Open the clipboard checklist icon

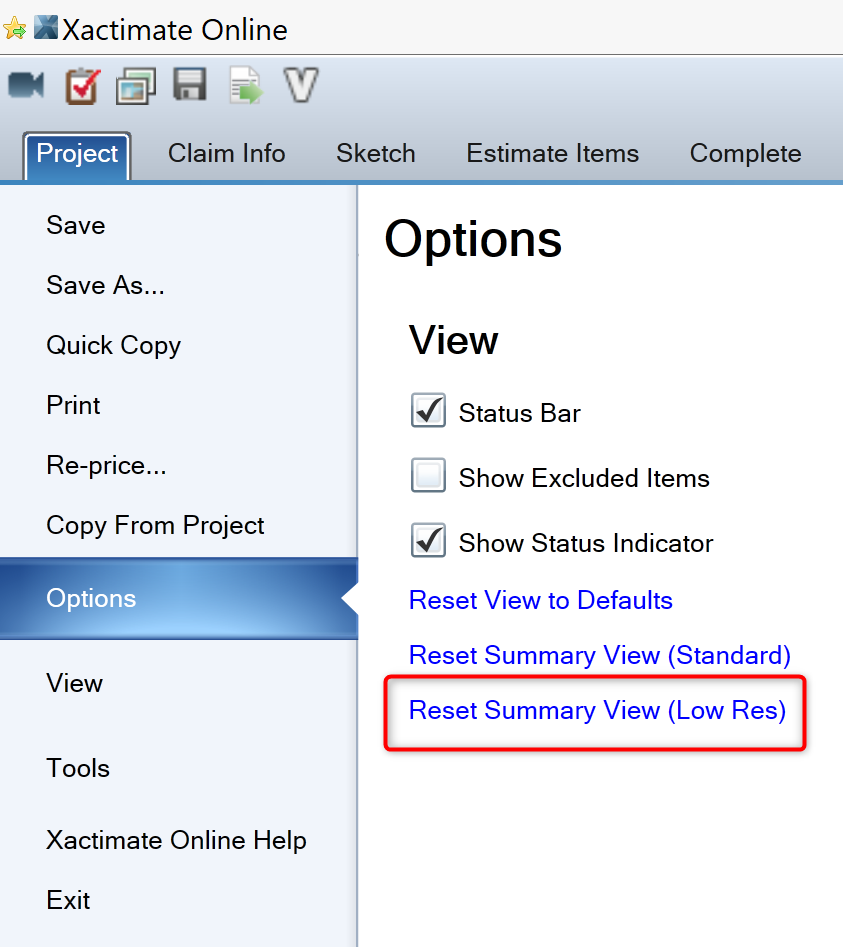click(x=82, y=86)
